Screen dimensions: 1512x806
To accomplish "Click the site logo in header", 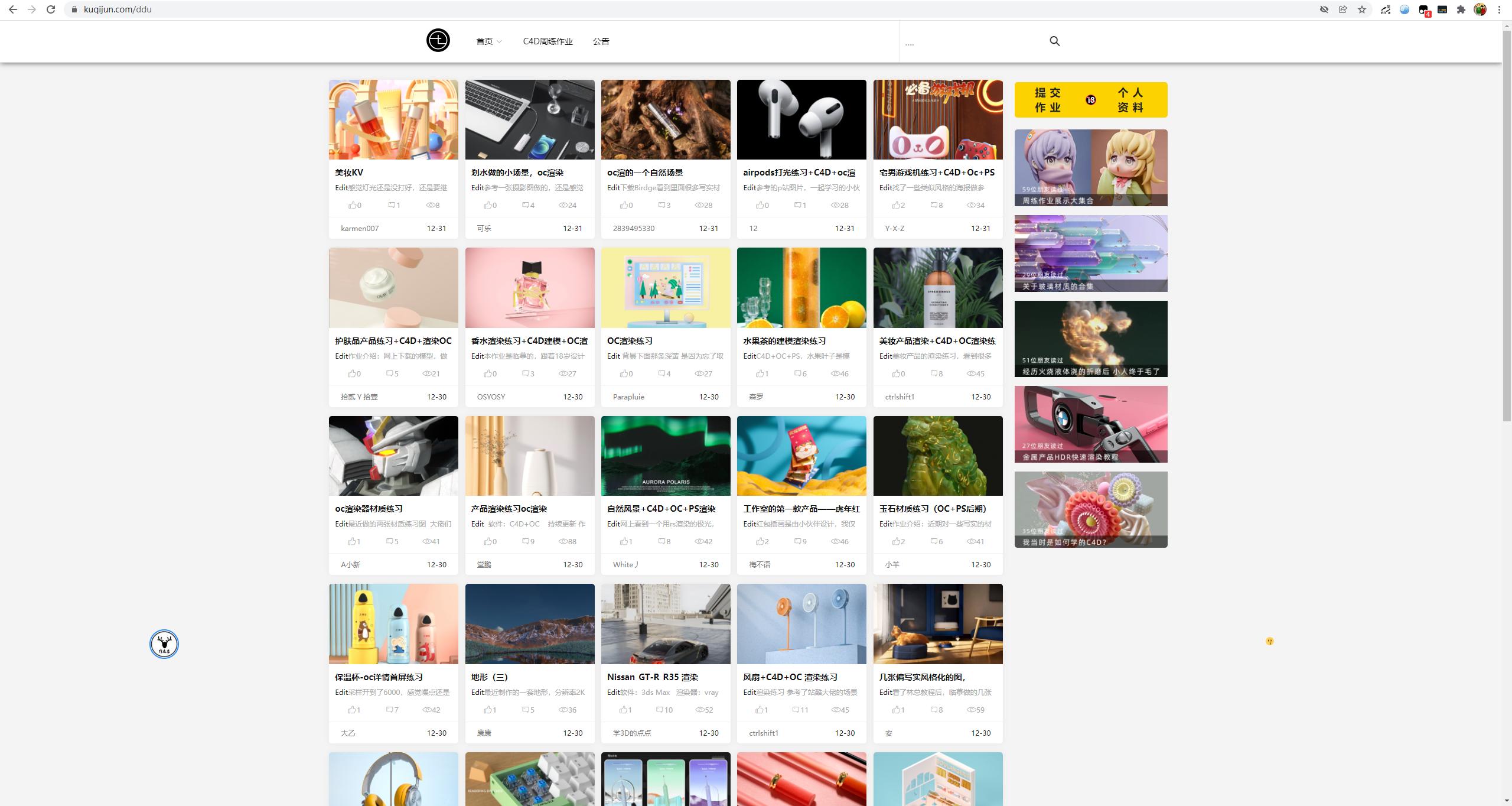I will tap(438, 40).
